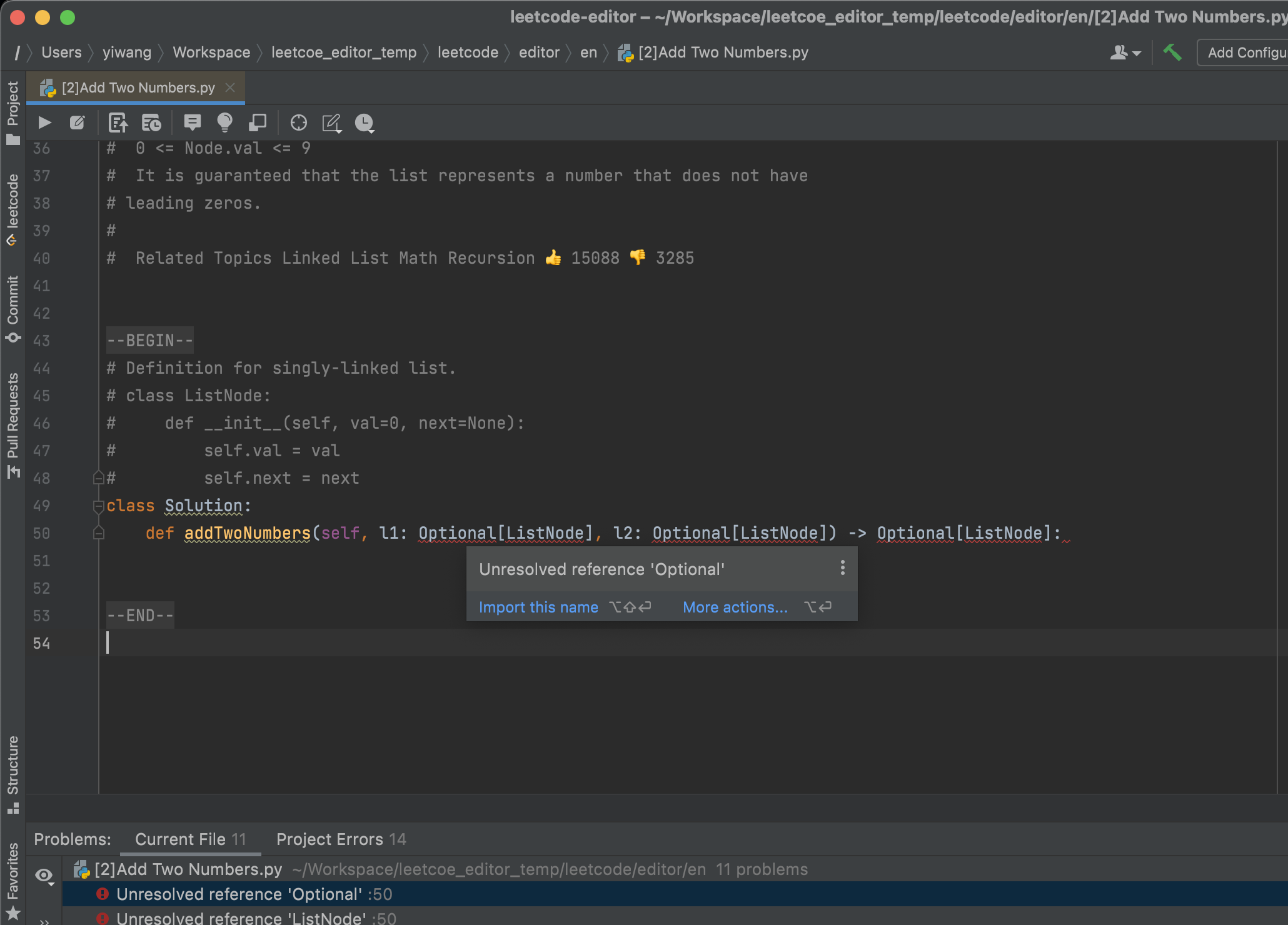Click the lightbulb solution hint icon
The width and height of the screenshot is (1288, 925).
coord(224,122)
